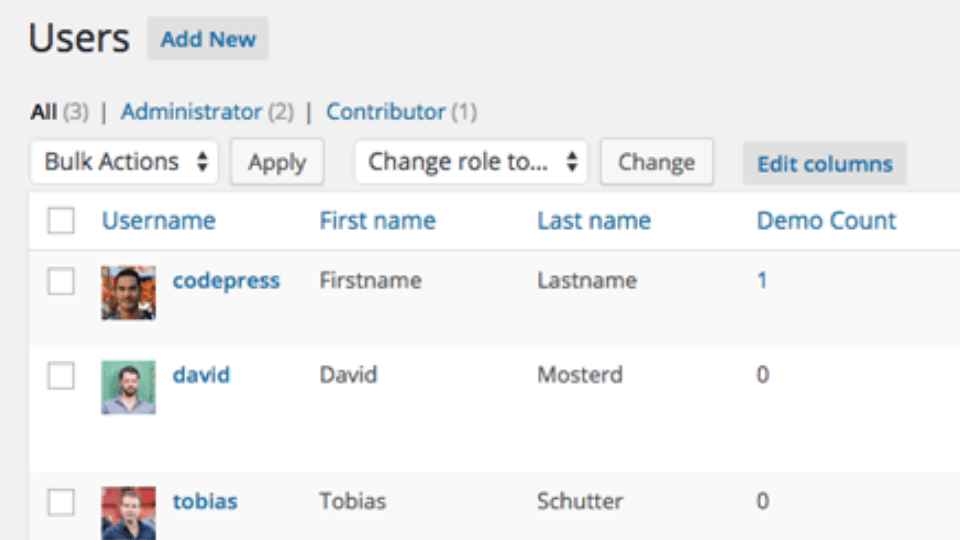Check the box for david user
The width and height of the screenshot is (960, 540).
[x=61, y=375]
